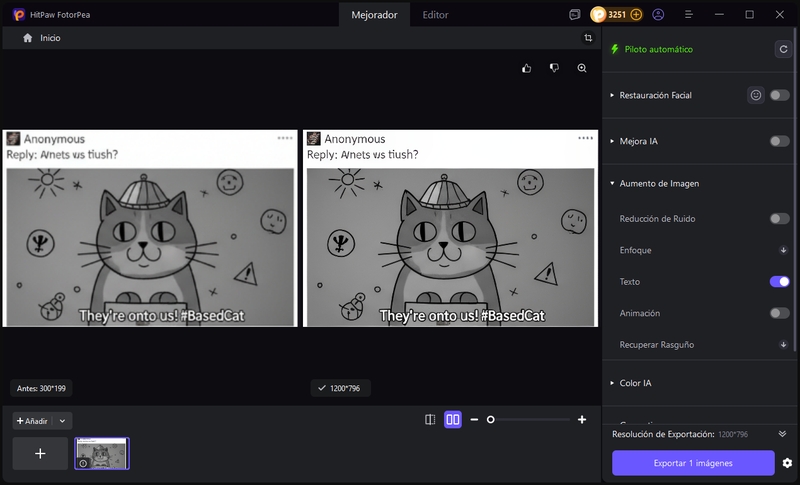Click the magnifier zoom-in icon above preview

582,68
